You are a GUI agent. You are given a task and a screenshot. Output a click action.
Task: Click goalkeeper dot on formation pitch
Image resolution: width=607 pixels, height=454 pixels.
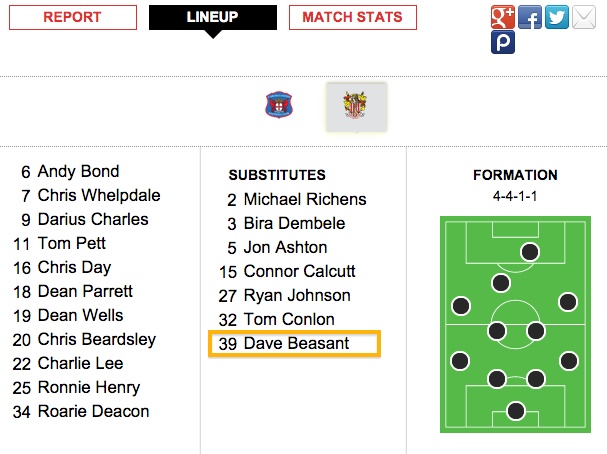tap(516, 410)
